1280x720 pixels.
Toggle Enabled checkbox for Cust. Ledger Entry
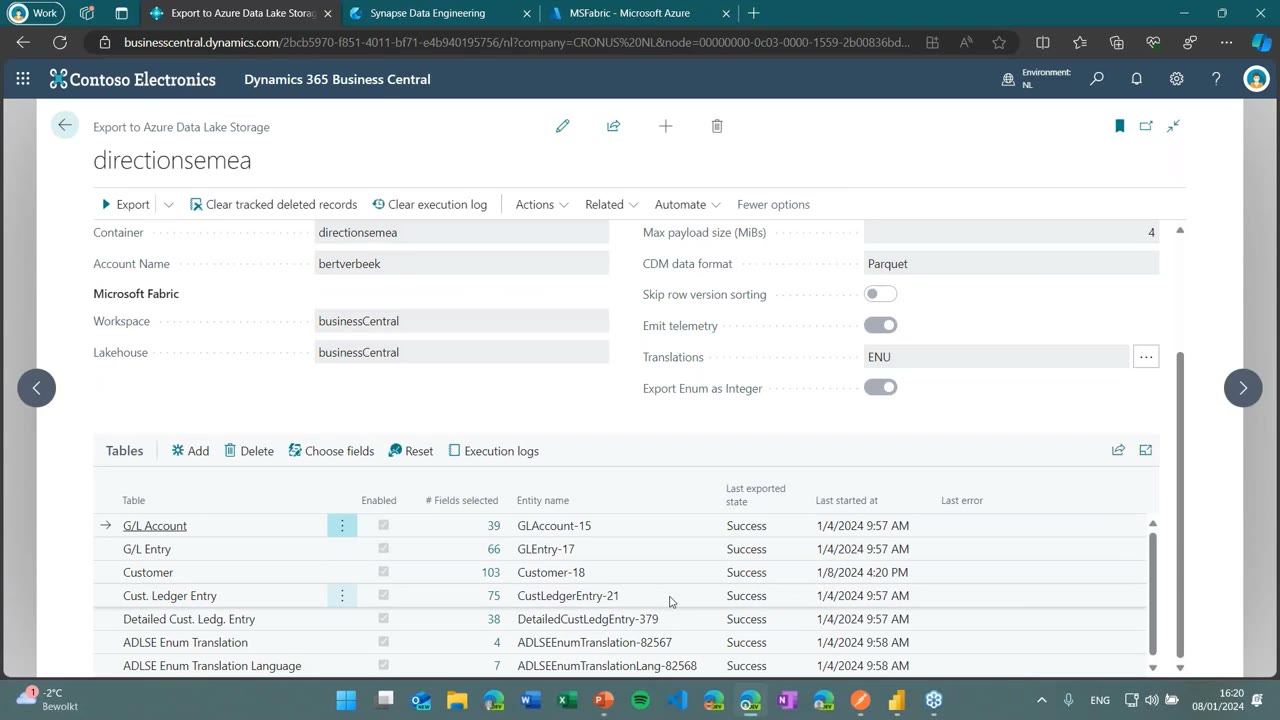pos(383,595)
